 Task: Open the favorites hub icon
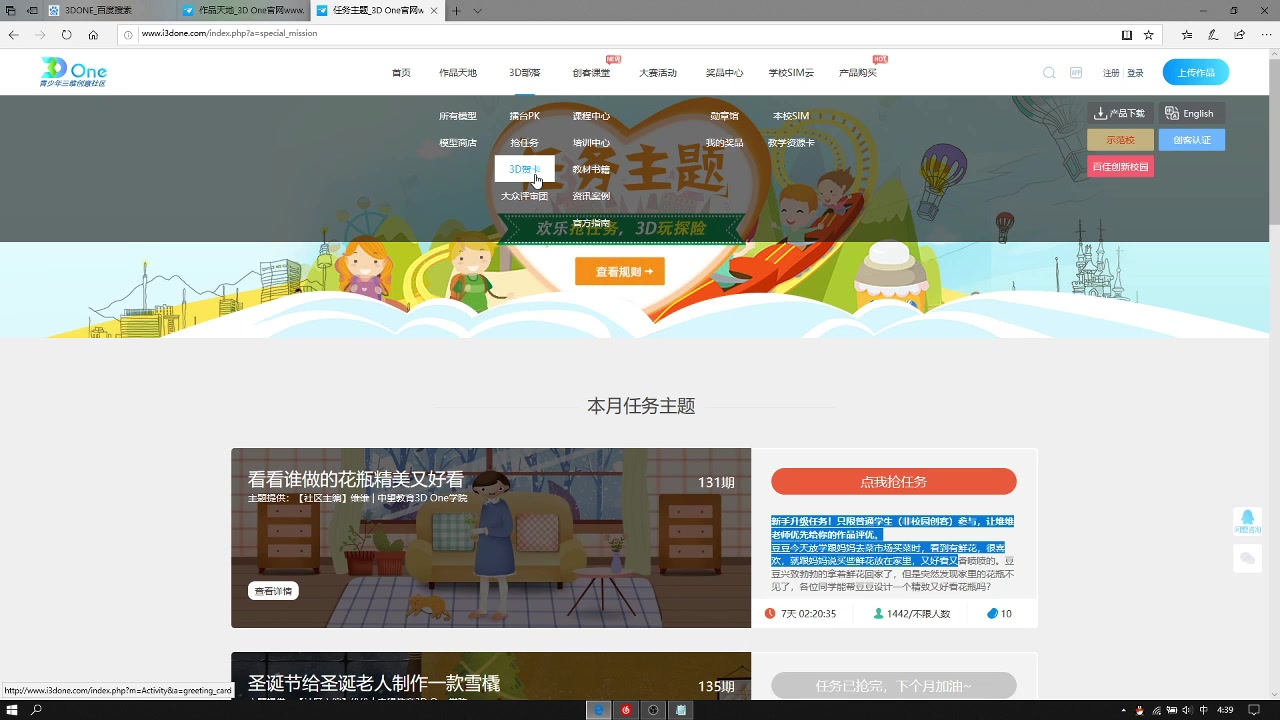tap(1187, 34)
